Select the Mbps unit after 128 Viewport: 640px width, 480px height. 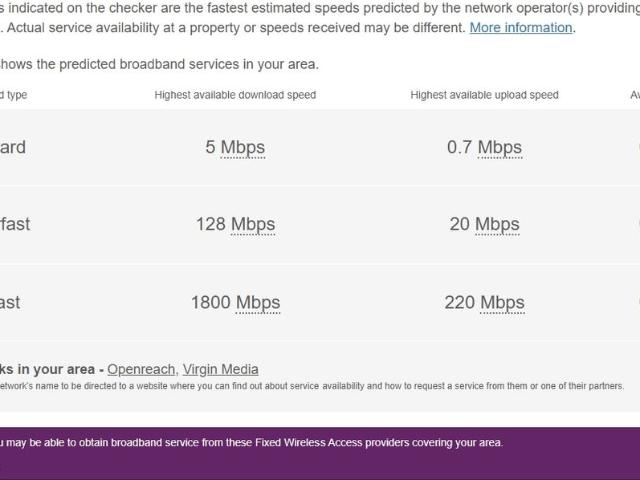(x=253, y=225)
